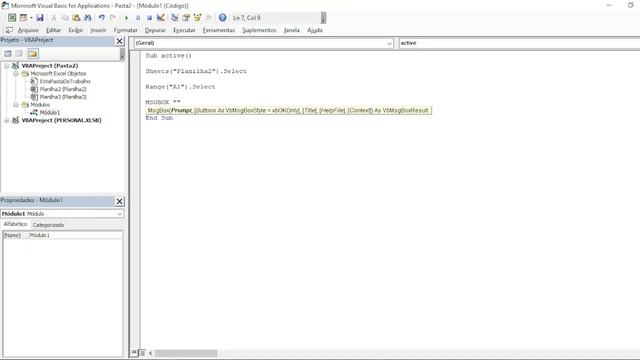The width and height of the screenshot is (640, 360).
Task: Click the 'Range("A1").Select' code line
Action: [180, 87]
